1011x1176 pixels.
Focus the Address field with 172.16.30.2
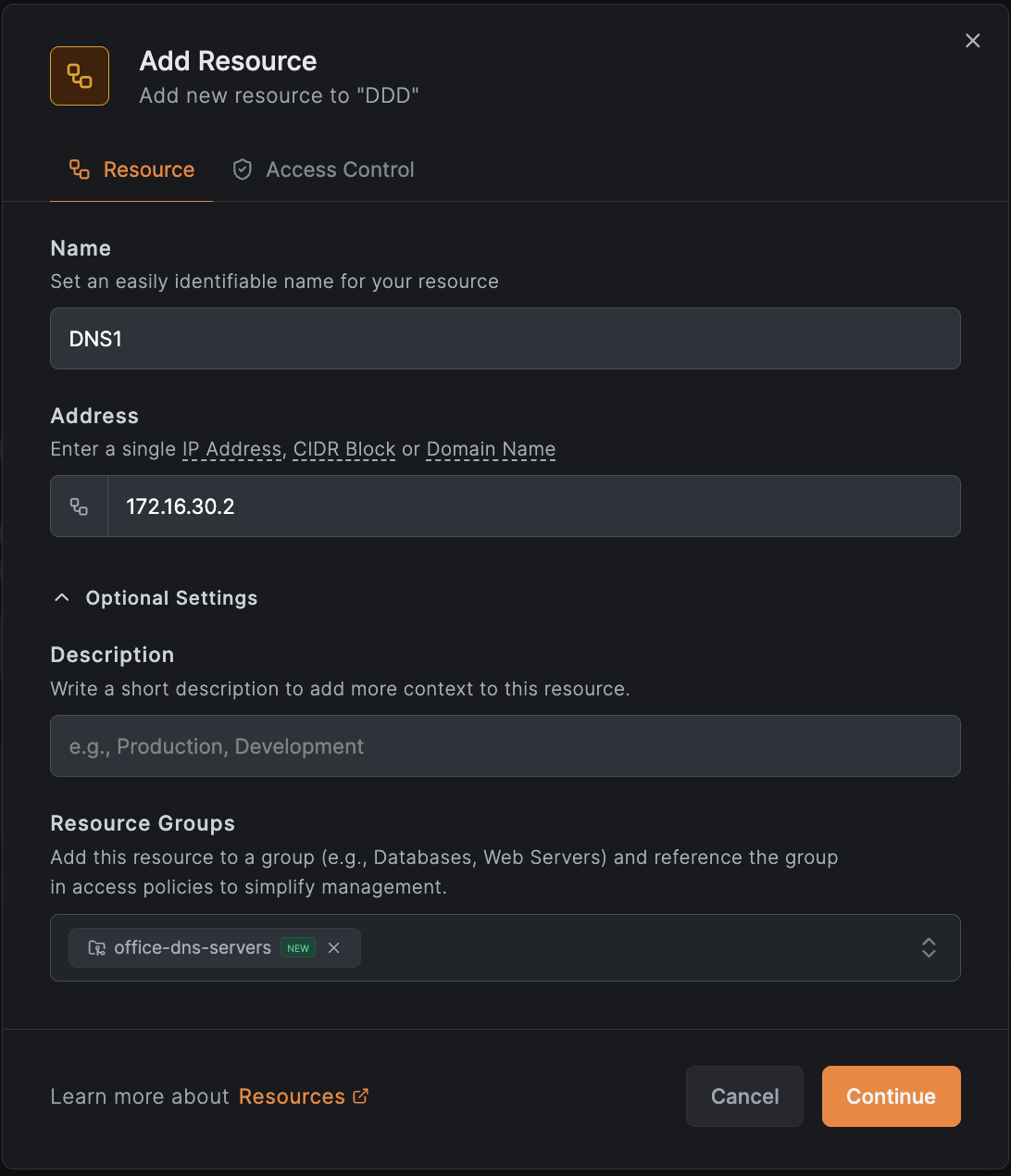point(532,507)
